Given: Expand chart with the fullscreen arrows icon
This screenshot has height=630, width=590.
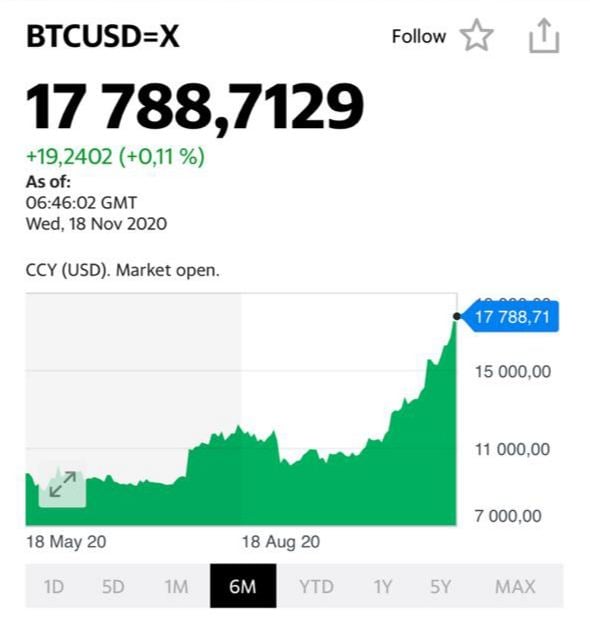Looking at the screenshot, I should [62, 484].
